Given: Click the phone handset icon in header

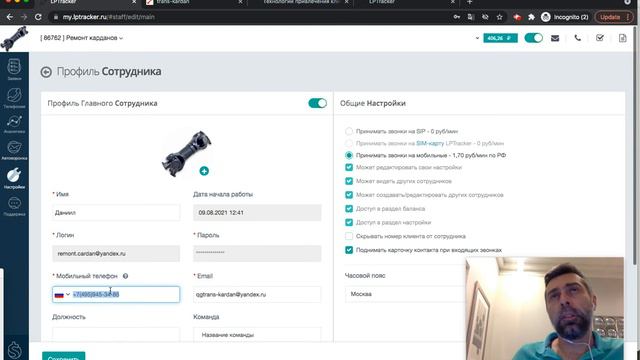Looking at the screenshot, I should (578, 38).
